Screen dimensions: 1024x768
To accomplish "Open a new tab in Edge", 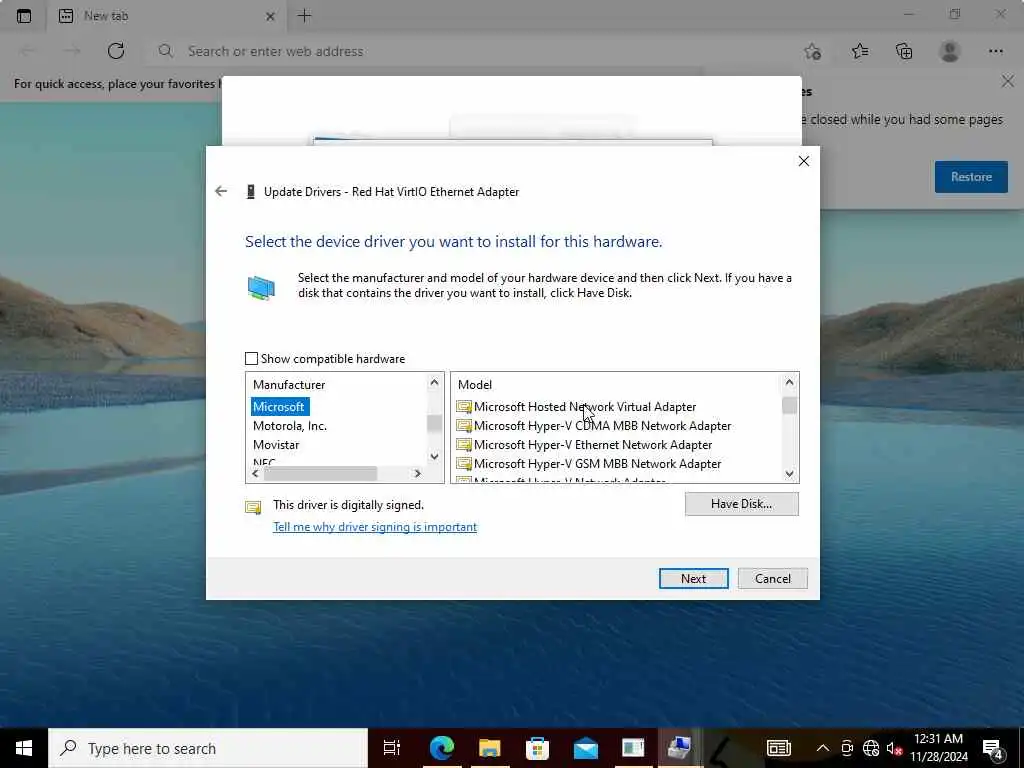I will pos(304,16).
